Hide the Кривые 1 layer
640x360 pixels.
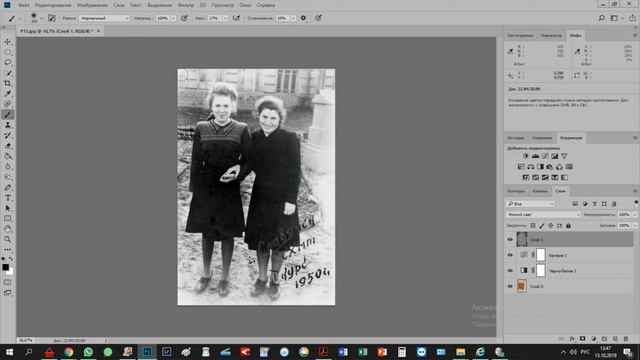pyautogui.click(x=510, y=255)
